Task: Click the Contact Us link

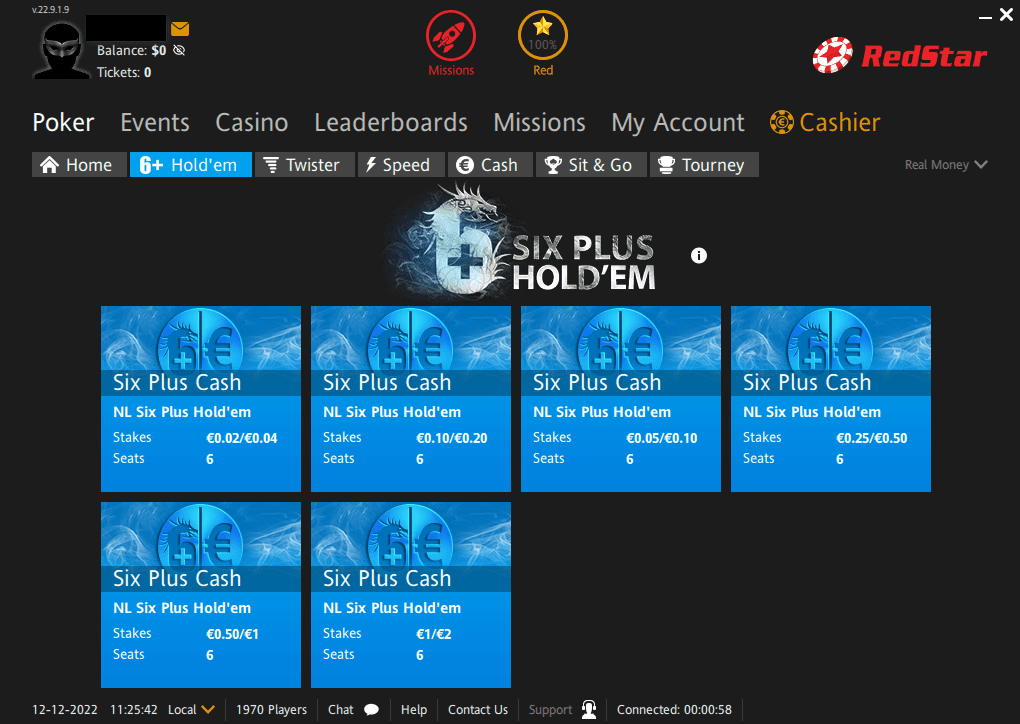Action: point(478,710)
